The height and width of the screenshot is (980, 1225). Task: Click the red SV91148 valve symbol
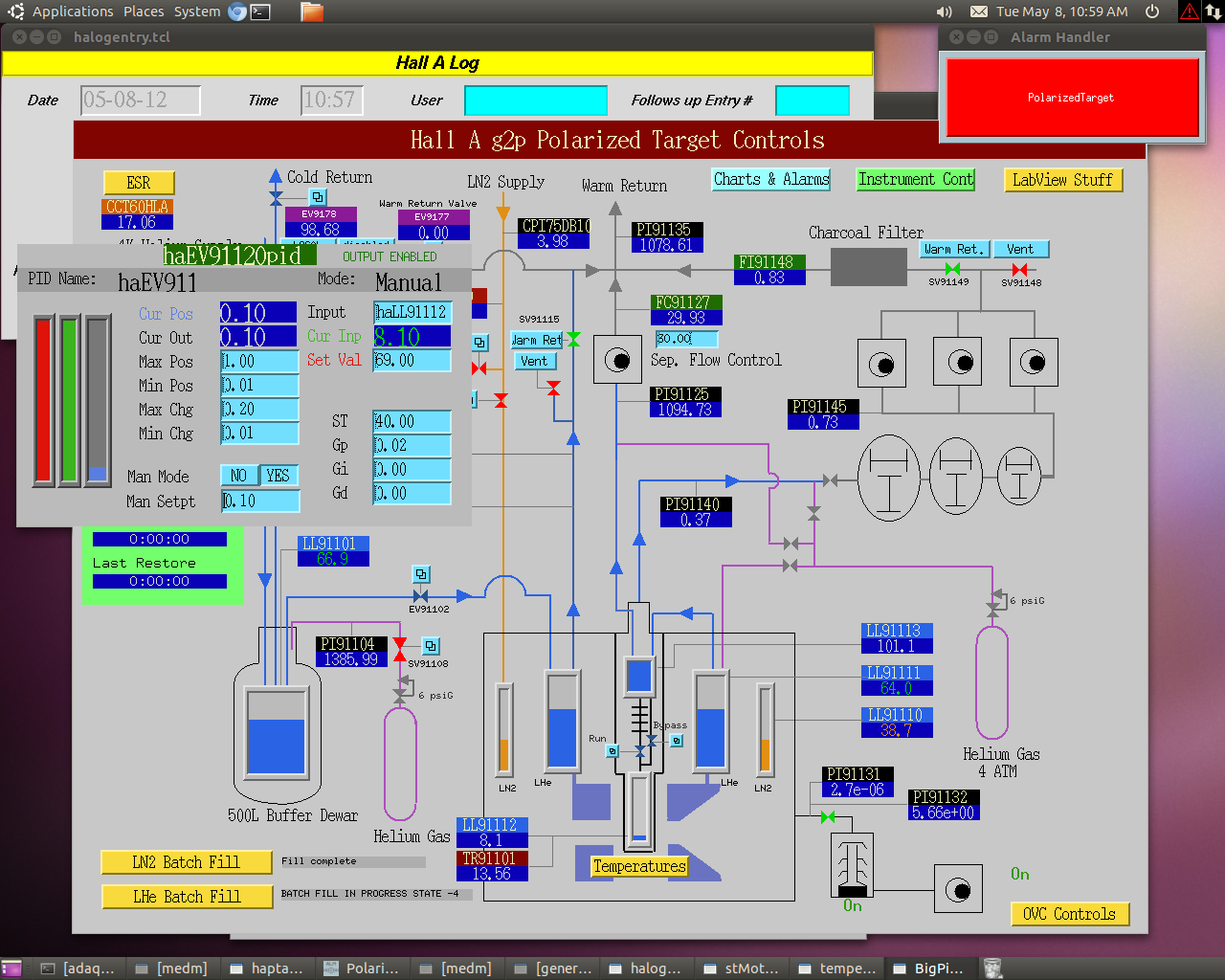coord(1019,270)
